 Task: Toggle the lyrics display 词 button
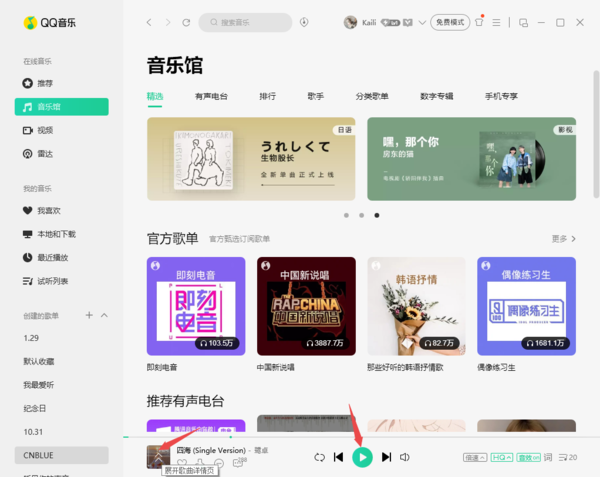click(548, 457)
